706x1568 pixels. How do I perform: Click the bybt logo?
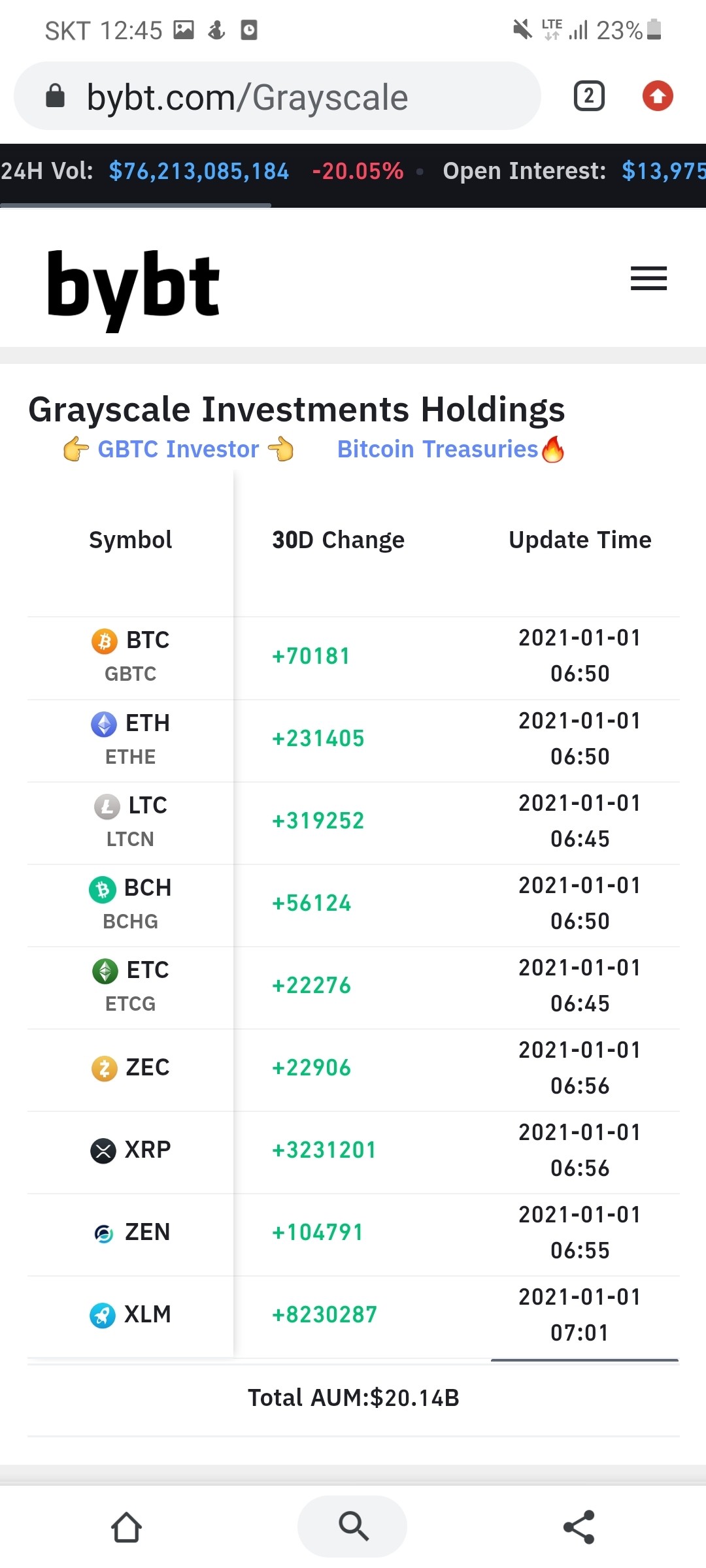(133, 287)
